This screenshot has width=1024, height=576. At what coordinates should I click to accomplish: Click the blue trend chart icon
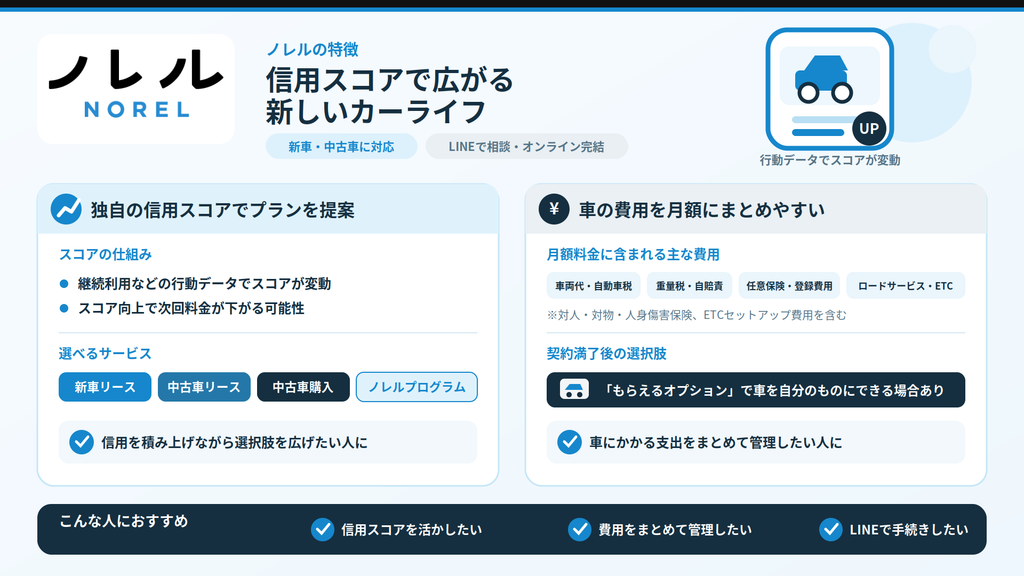pos(66,209)
